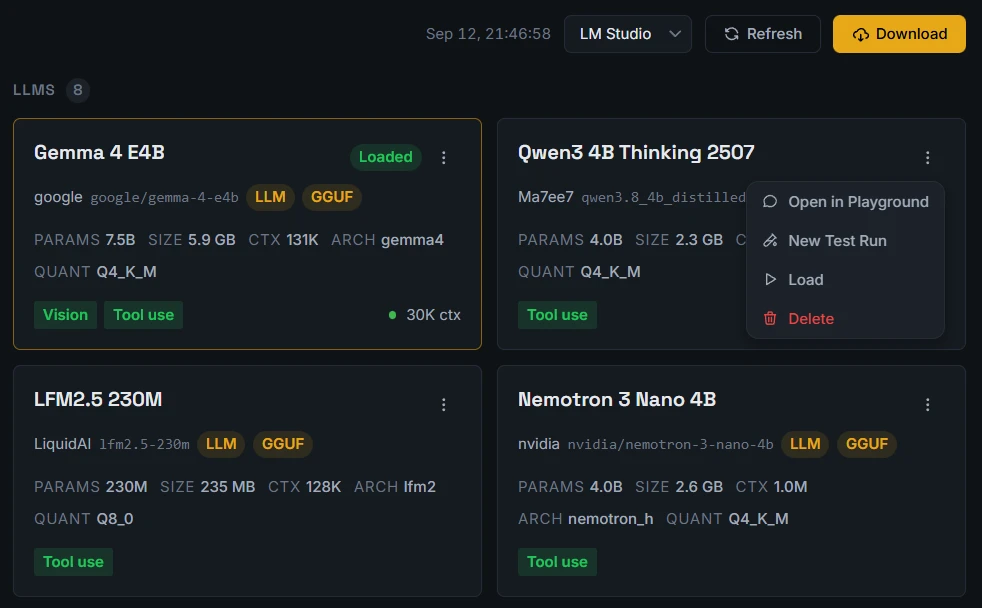Click the google/gemma-4-e4b model path
This screenshot has height=608, width=982.
click(x=164, y=198)
